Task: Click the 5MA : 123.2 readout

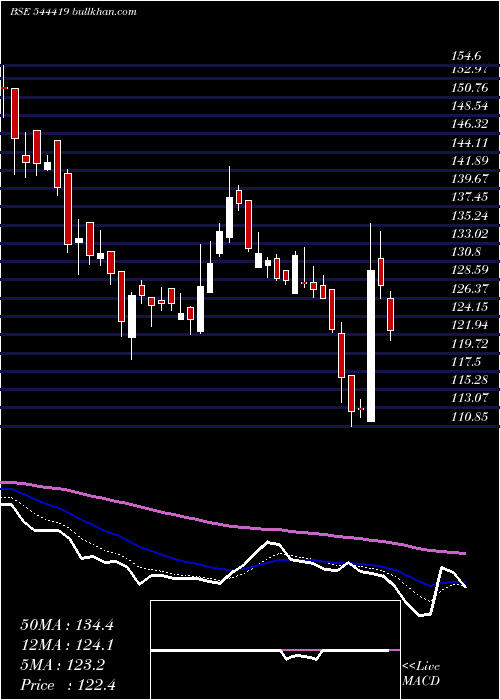Action: tap(63, 665)
